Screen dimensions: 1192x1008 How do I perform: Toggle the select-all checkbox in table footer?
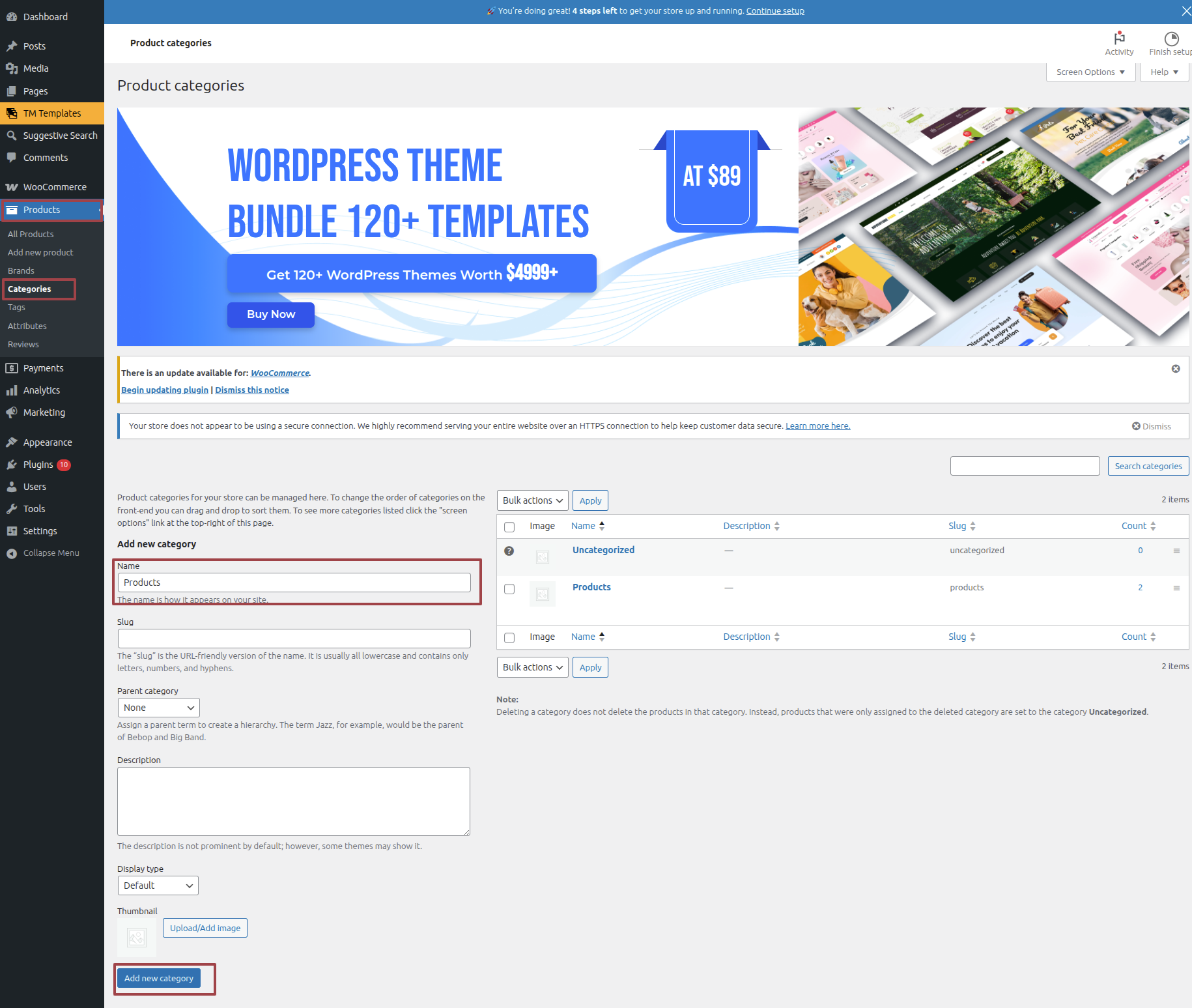coord(509,638)
